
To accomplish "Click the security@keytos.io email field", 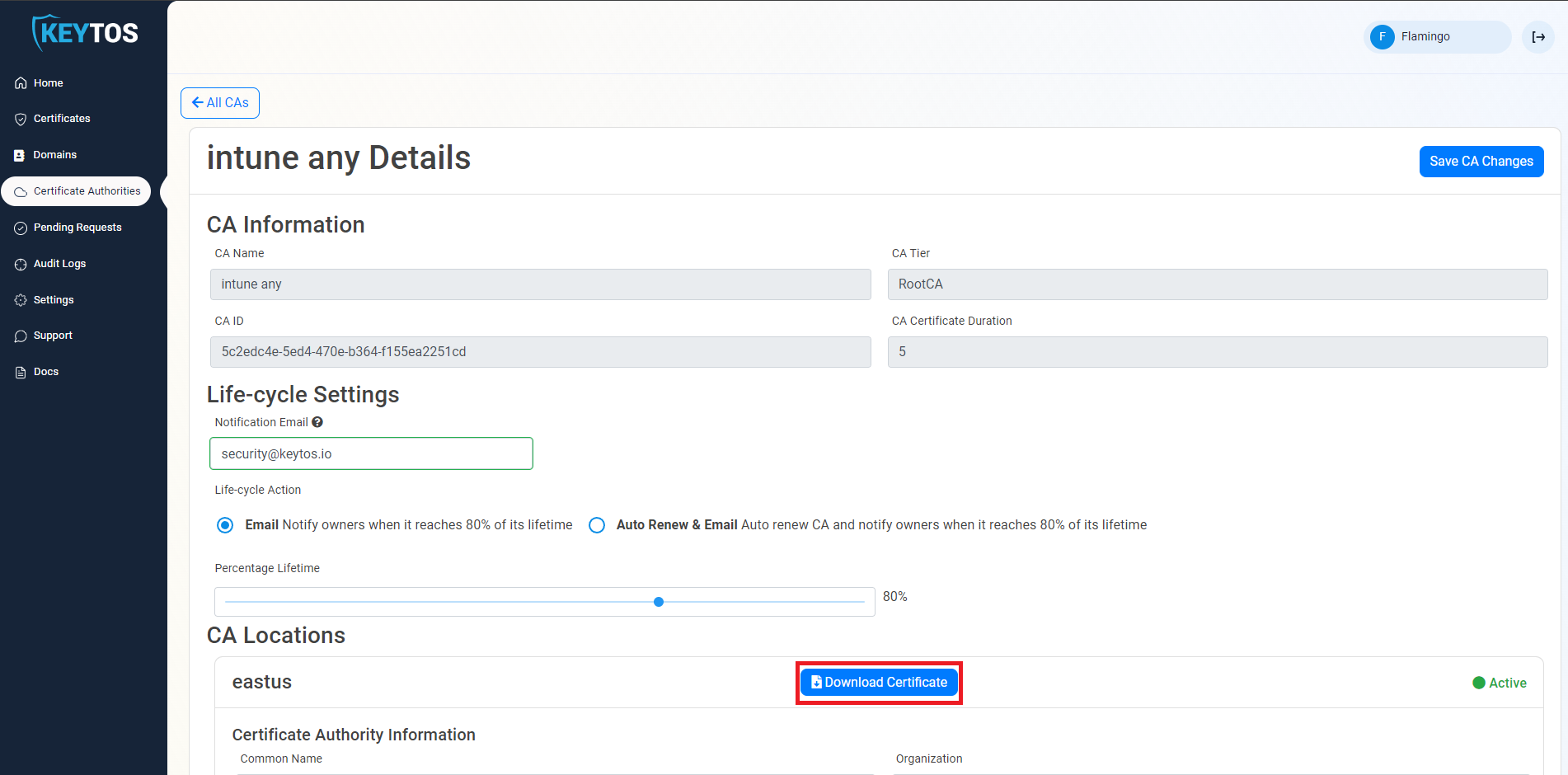I will pyautogui.click(x=371, y=453).
